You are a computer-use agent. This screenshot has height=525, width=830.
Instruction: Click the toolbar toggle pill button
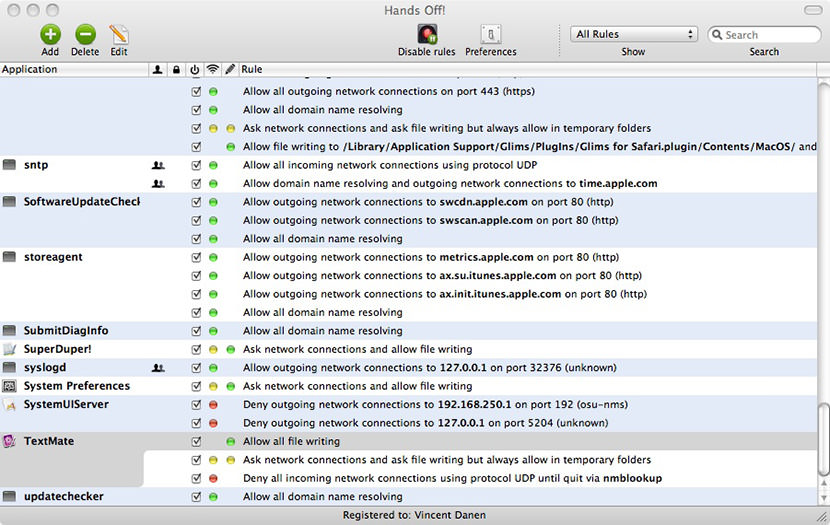[x=813, y=10]
